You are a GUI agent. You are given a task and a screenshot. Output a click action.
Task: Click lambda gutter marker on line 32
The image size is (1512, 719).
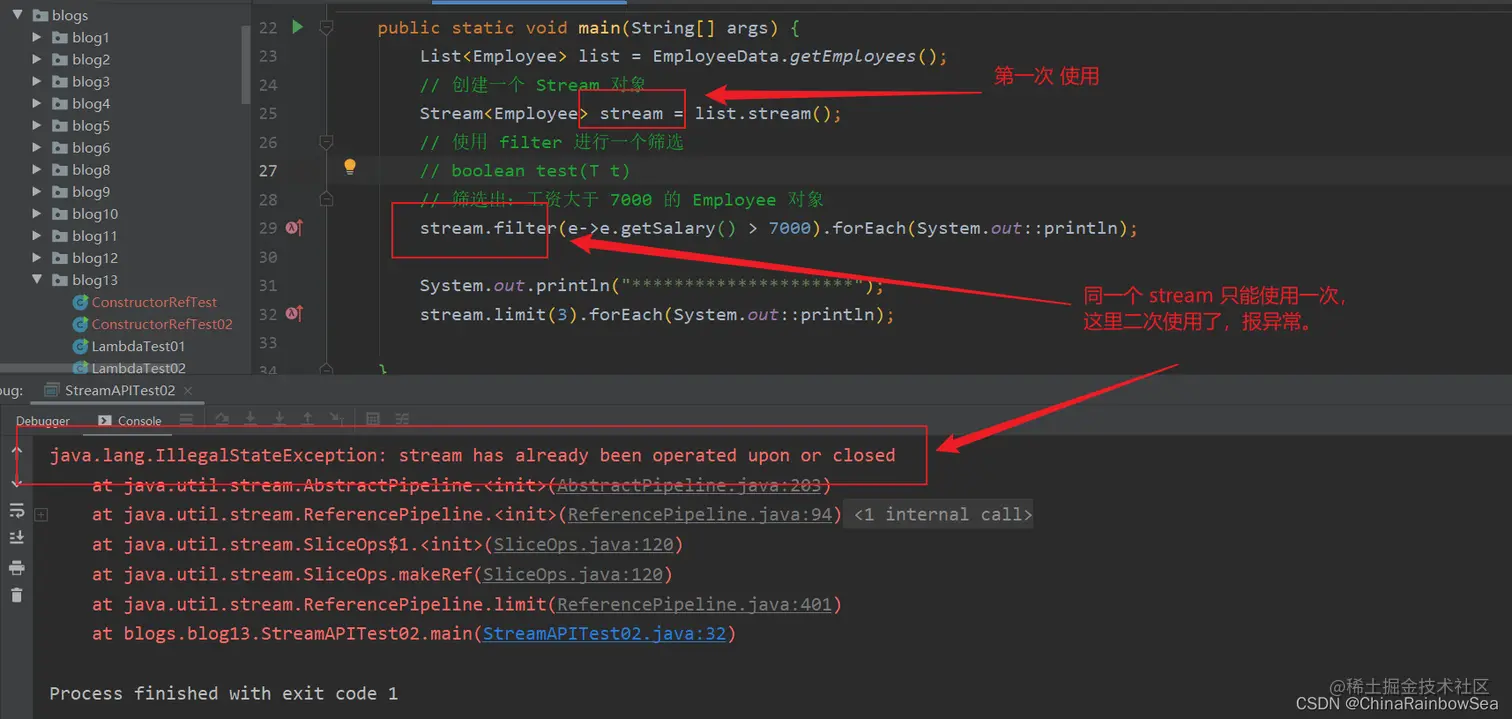(x=294, y=314)
